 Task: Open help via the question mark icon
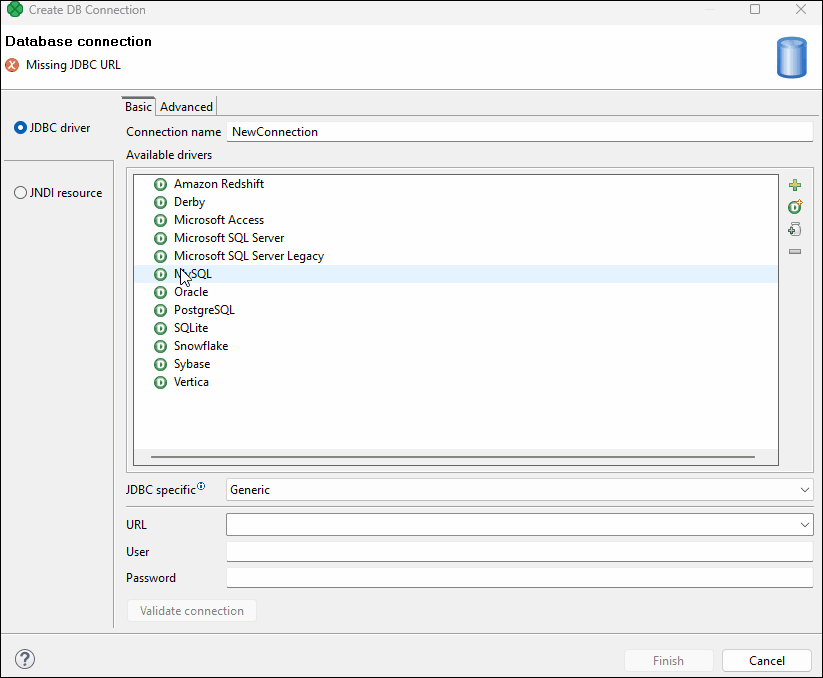tap(24, 659)
